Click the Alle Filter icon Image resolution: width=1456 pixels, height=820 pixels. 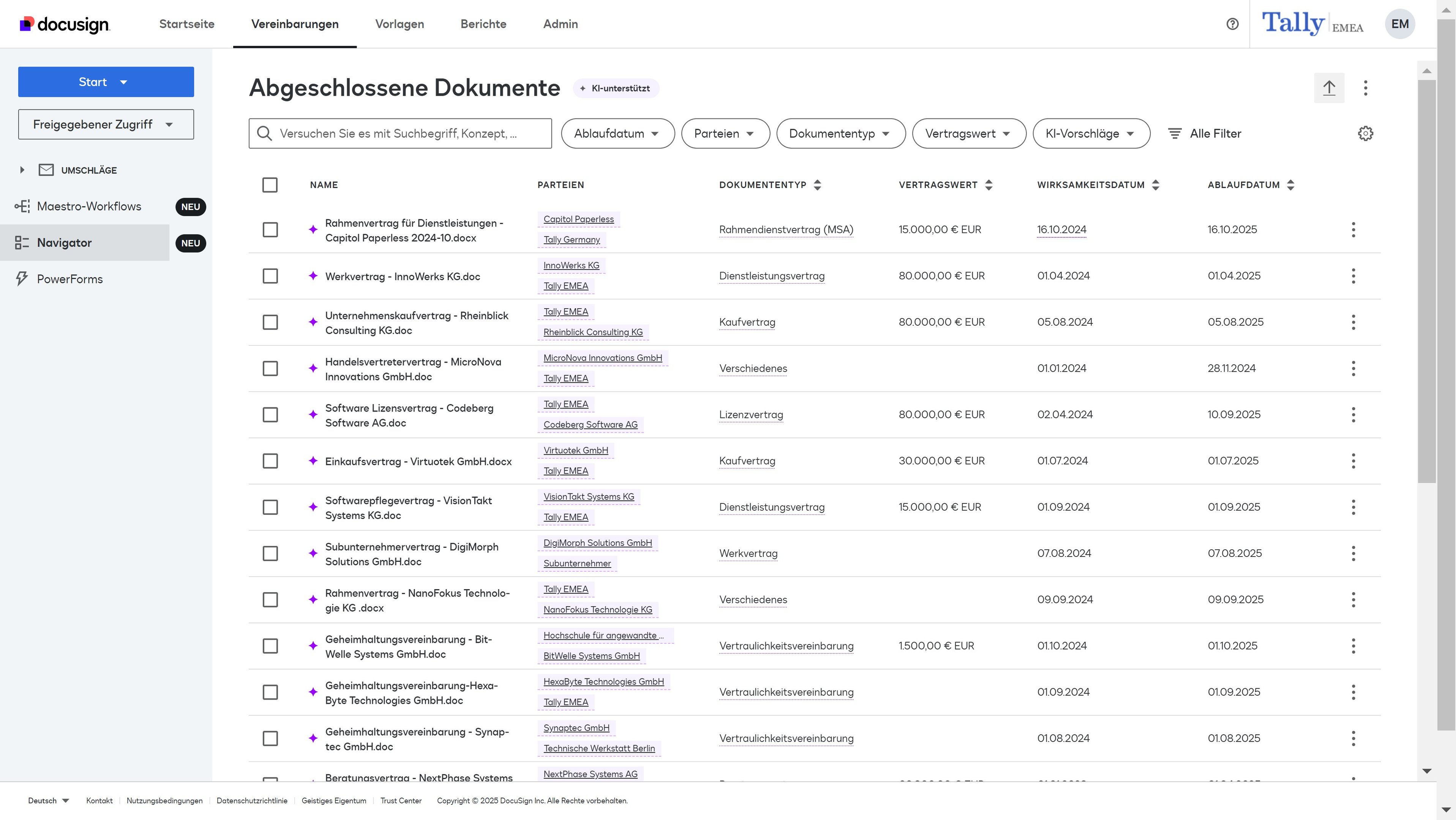tap(1175, 133)
